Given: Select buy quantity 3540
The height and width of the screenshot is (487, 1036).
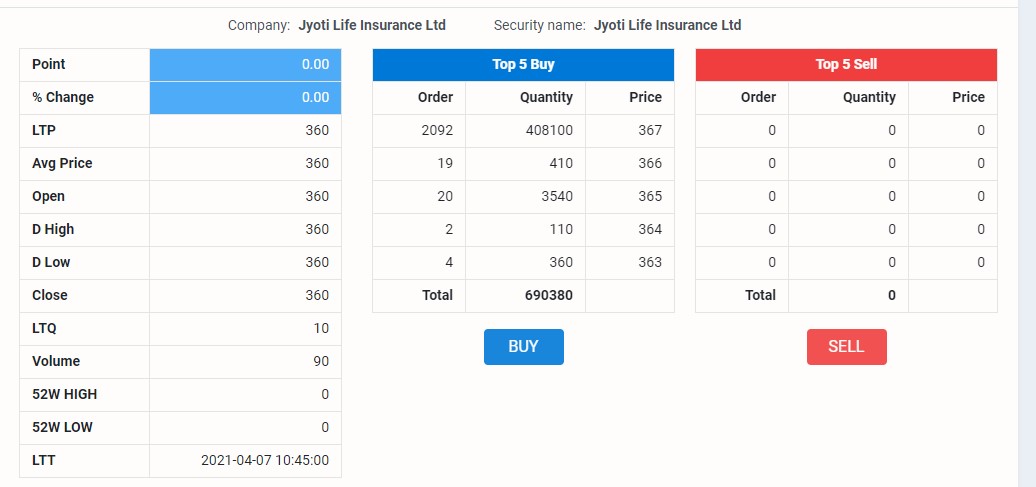Looking at the screenshot, I should point(557,196).
